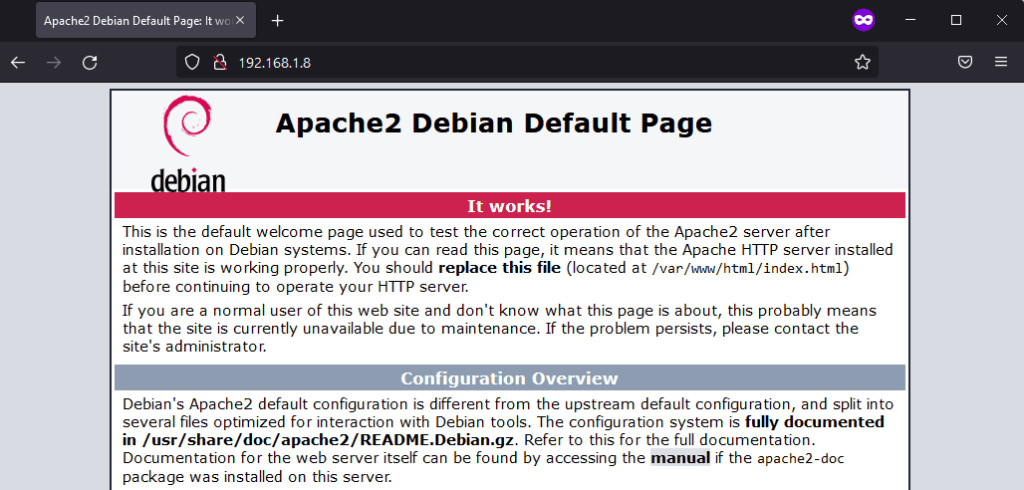The height and width of the screenshot is (490, 1024).
Task: Reload the current page
Action: (90, 62)
